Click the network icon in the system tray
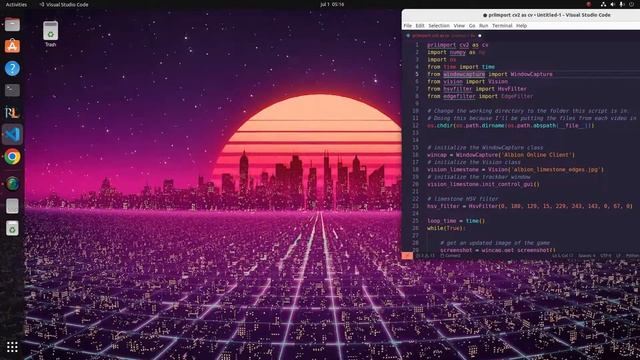Viewport: 640px width, 360px height. click(x=603, y=4)
